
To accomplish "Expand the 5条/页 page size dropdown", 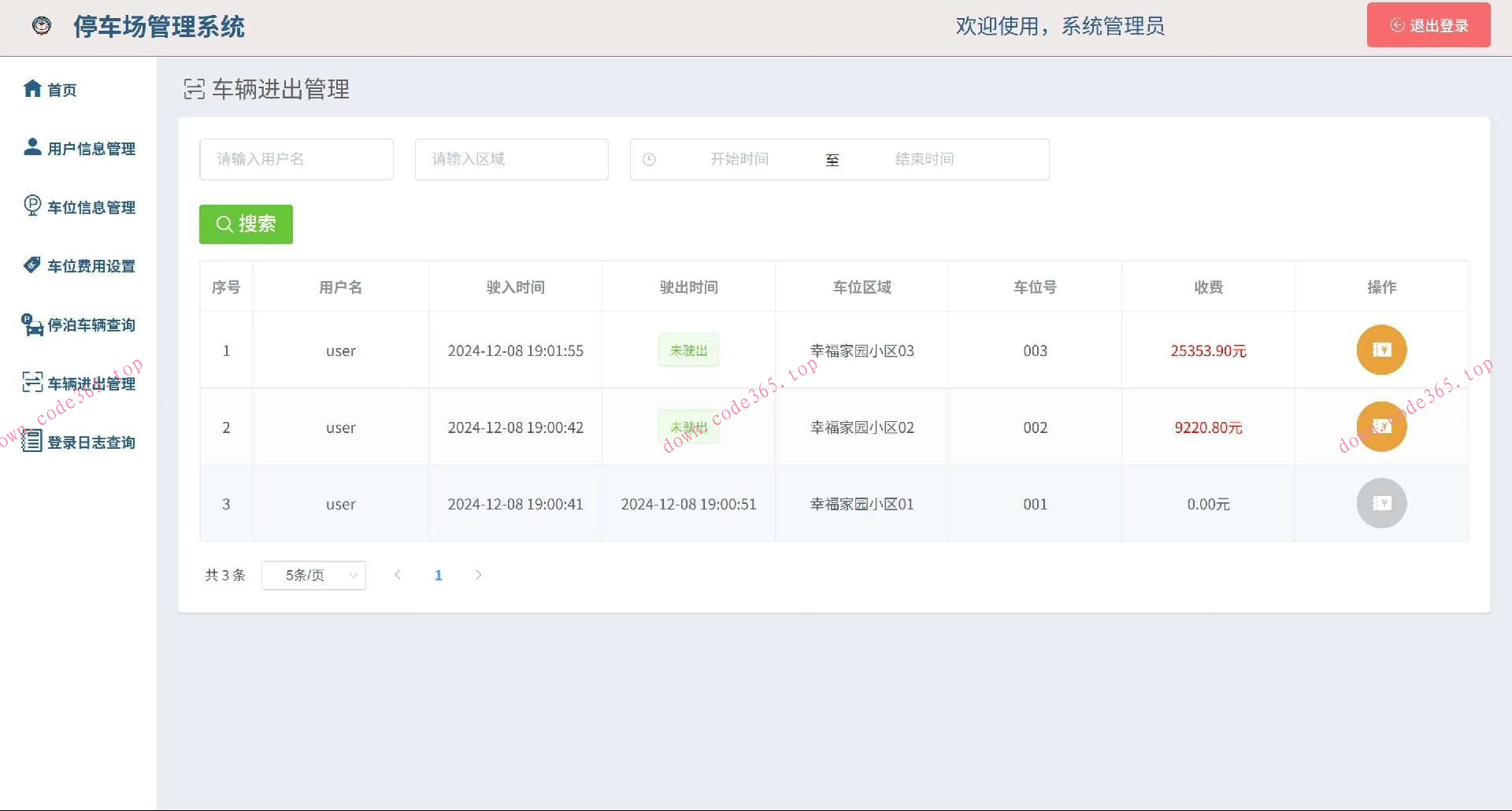I will pyautogui.click(x=313, y=576).
